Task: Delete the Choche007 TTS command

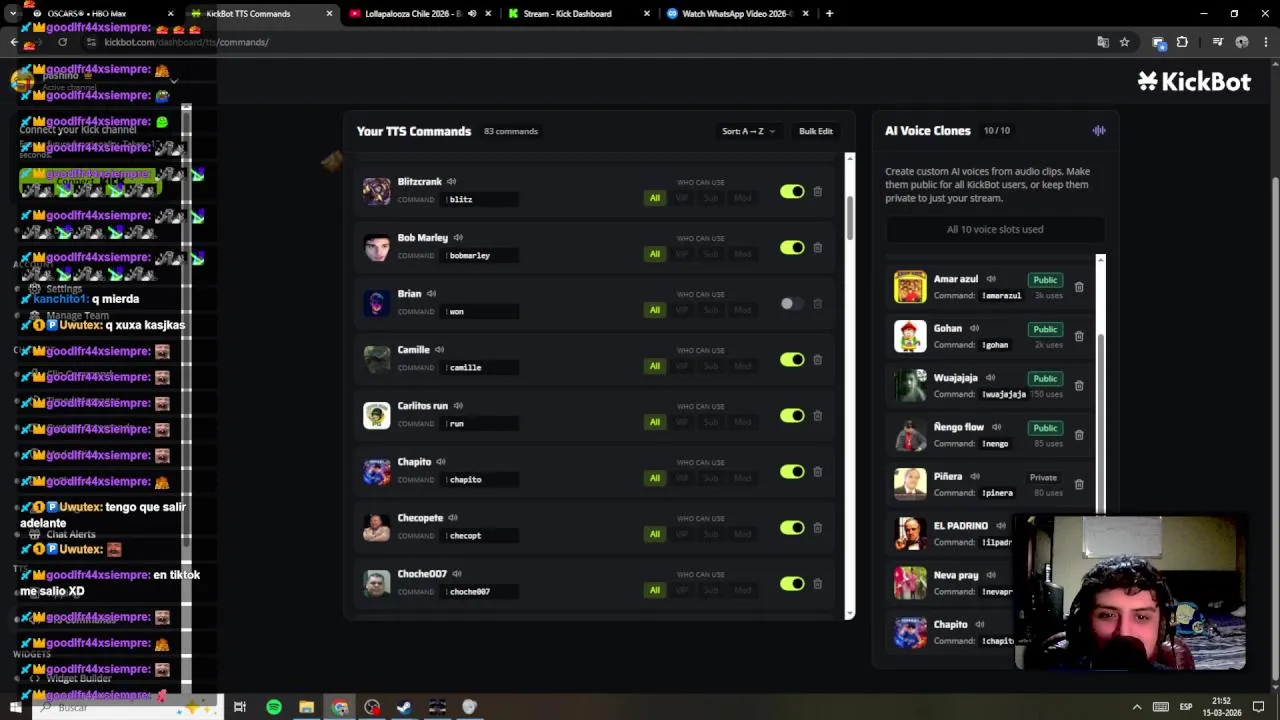Action: pyautogui.click(x=817, y=583)
